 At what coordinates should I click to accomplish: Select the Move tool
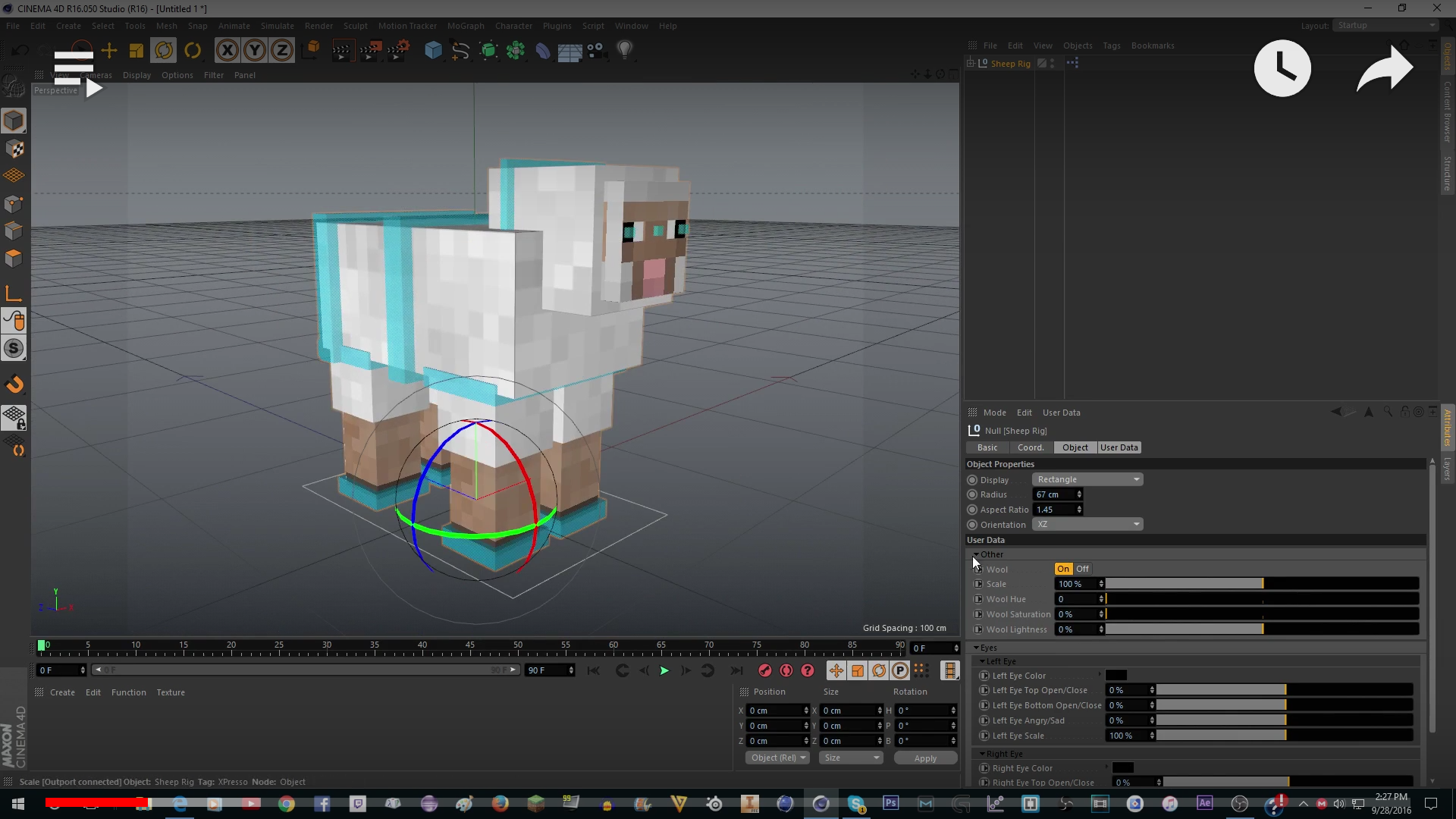(x=108, y=51)
